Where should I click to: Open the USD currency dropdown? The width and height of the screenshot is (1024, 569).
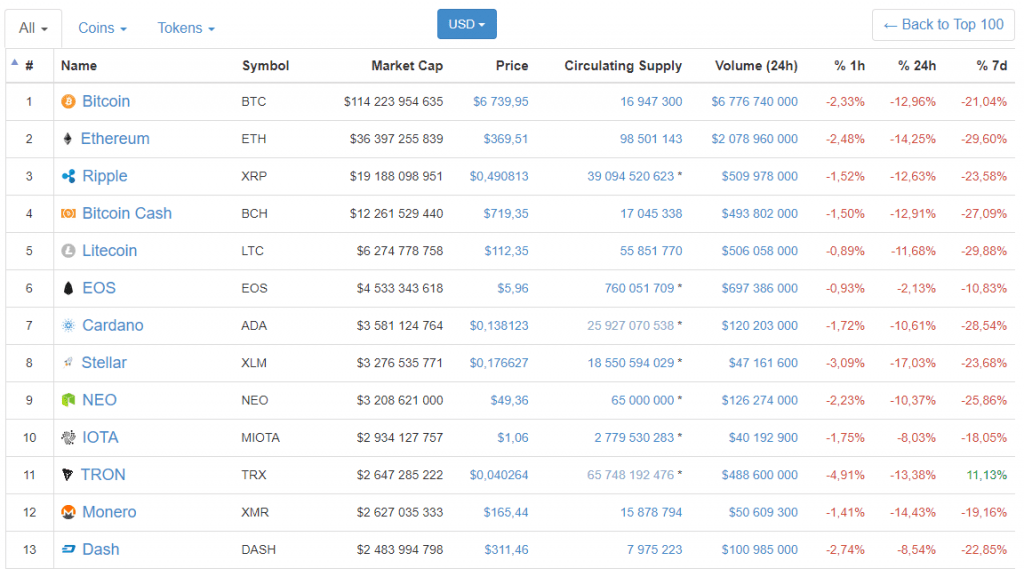(x=466, y=24)
